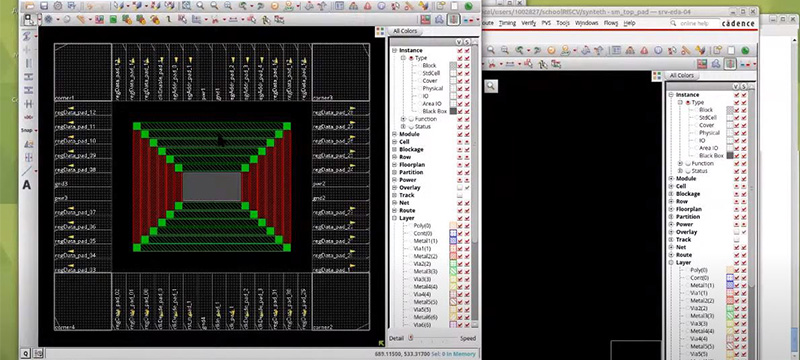Click the fit-to-window zoom icon in left toolbar
This screenshot has width=800, height=360.
coord(186,6)
